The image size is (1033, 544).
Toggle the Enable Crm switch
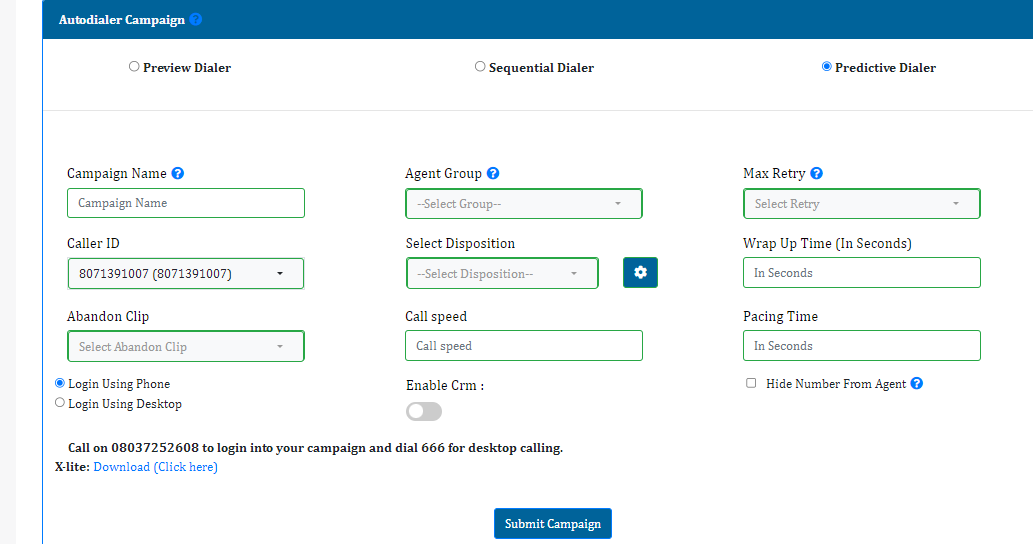pos(424,411)
